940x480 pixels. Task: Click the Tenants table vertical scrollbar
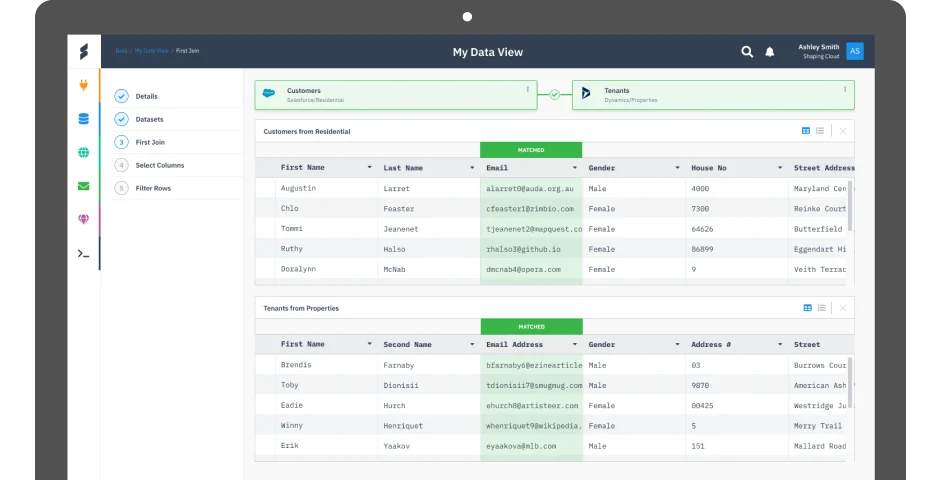pos(850,382)
